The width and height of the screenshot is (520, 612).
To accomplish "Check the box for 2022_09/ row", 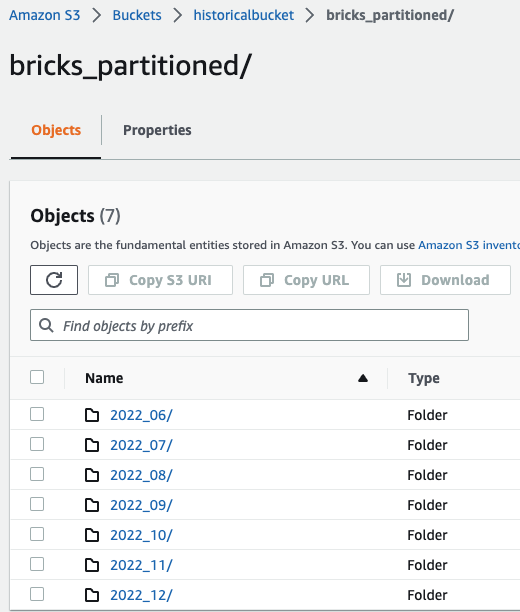I will point(37,504).
